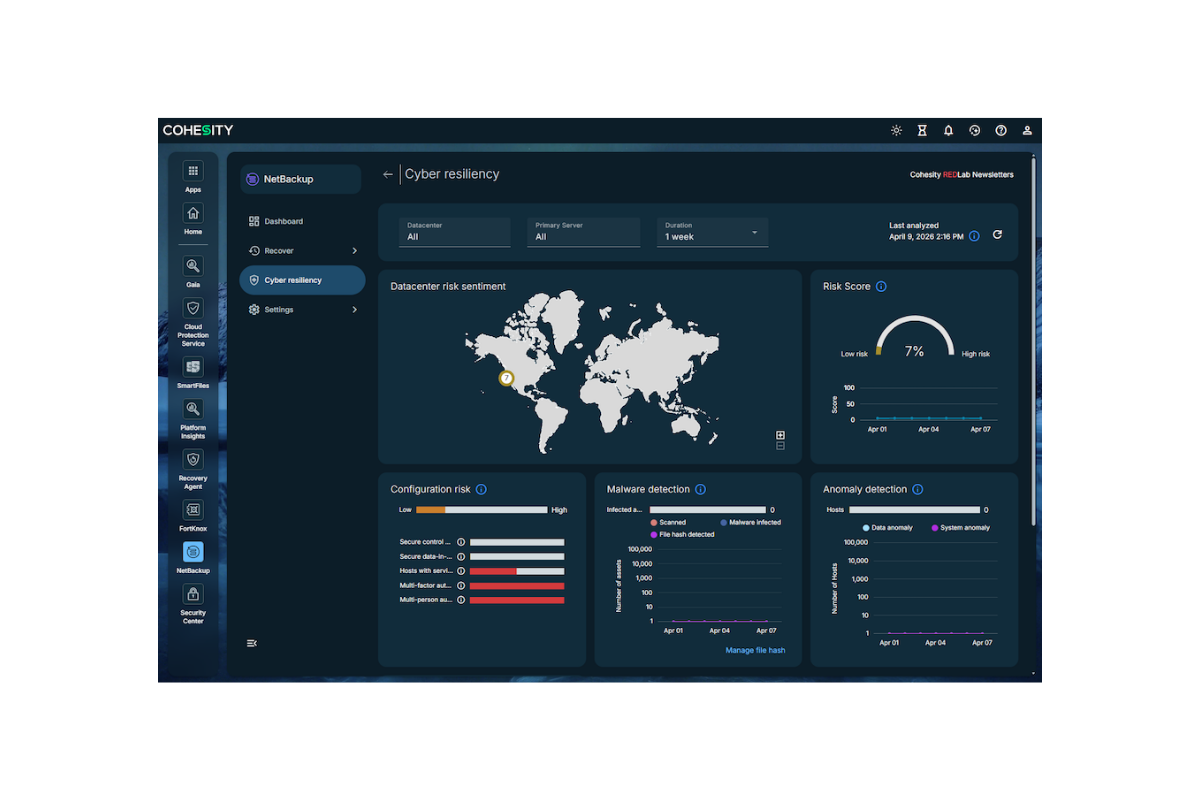Click the Manage file hash link
This screenshot has width=1200, height=800.
pos(755,650)
